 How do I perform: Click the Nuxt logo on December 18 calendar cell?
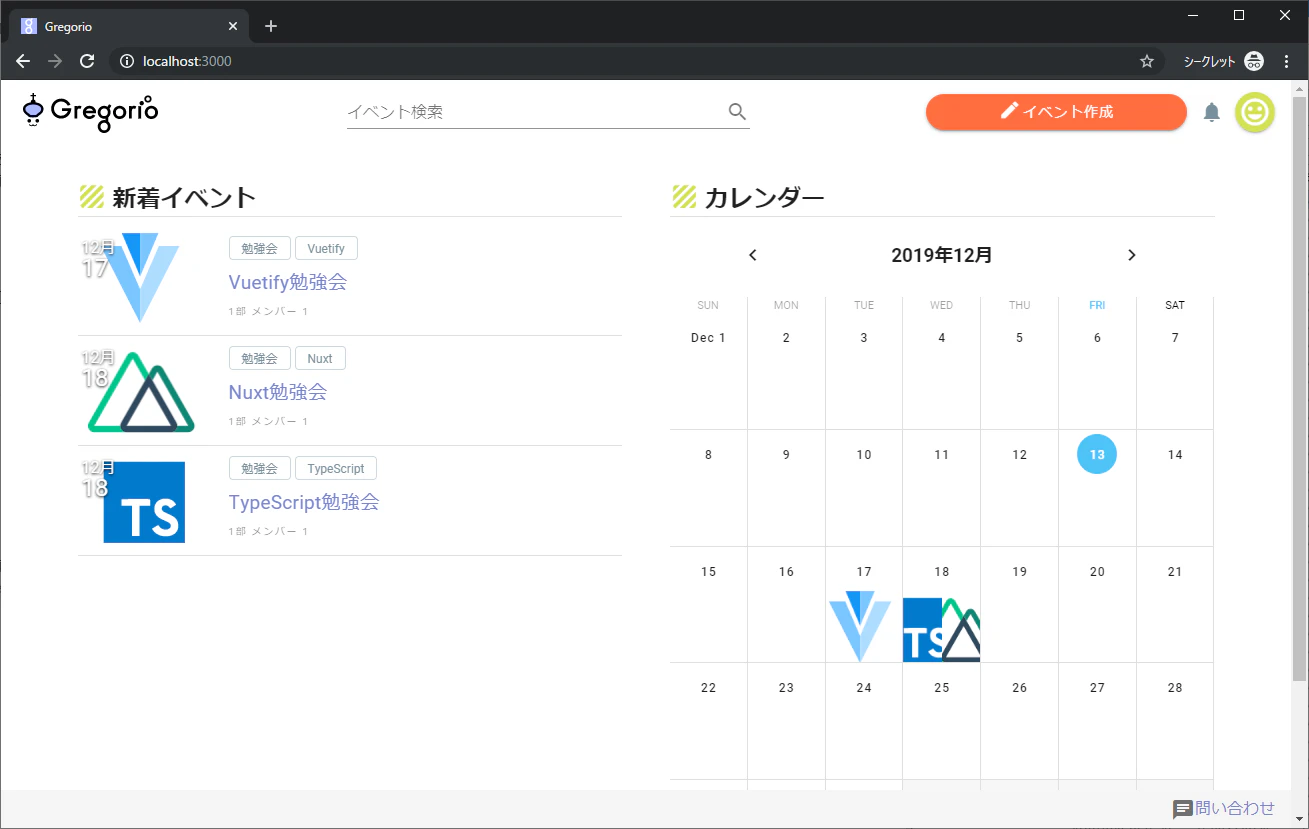coord(962,632)
